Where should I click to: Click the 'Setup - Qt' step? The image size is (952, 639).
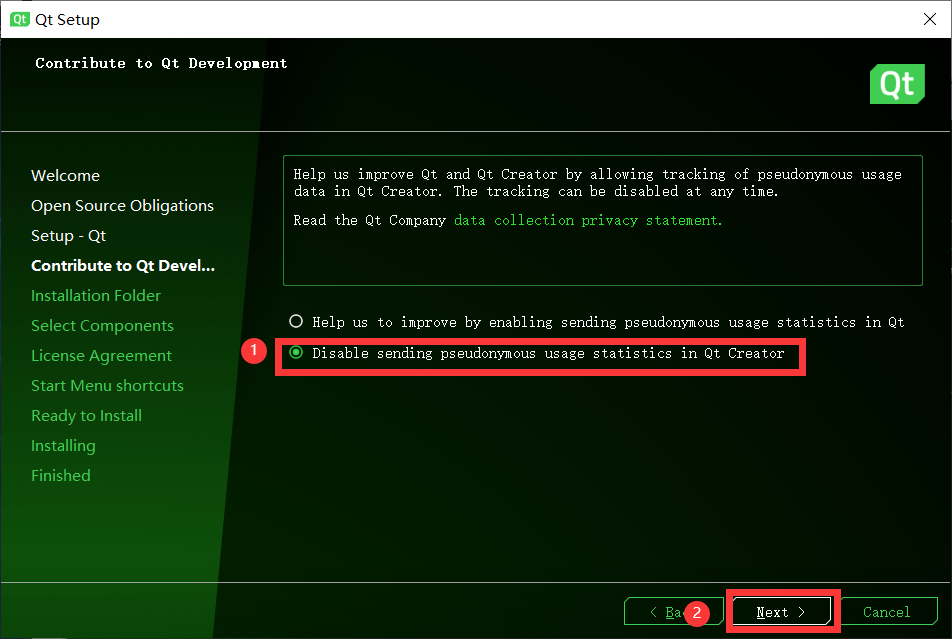point(69,236)
